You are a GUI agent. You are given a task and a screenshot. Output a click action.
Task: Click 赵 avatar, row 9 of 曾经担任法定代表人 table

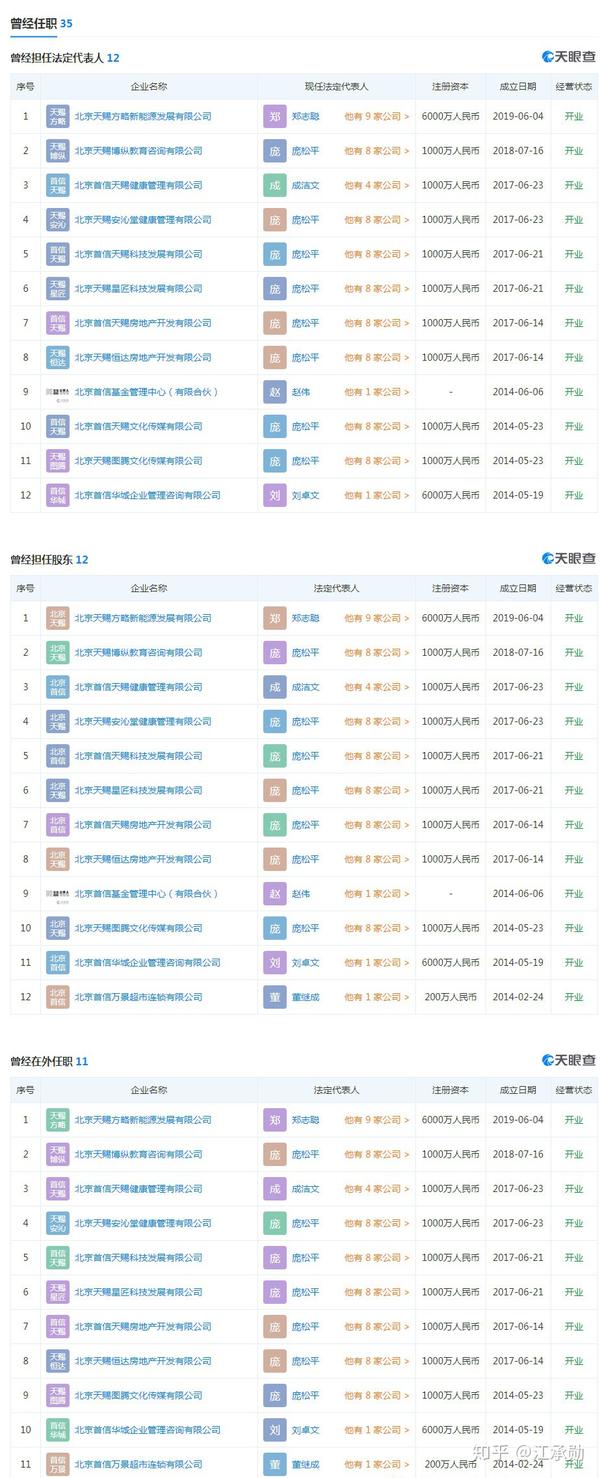[274, 392]
